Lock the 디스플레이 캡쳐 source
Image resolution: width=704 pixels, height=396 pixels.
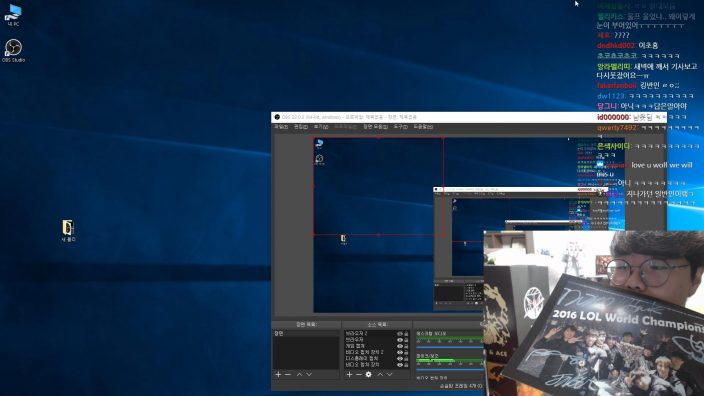[406, 359]
